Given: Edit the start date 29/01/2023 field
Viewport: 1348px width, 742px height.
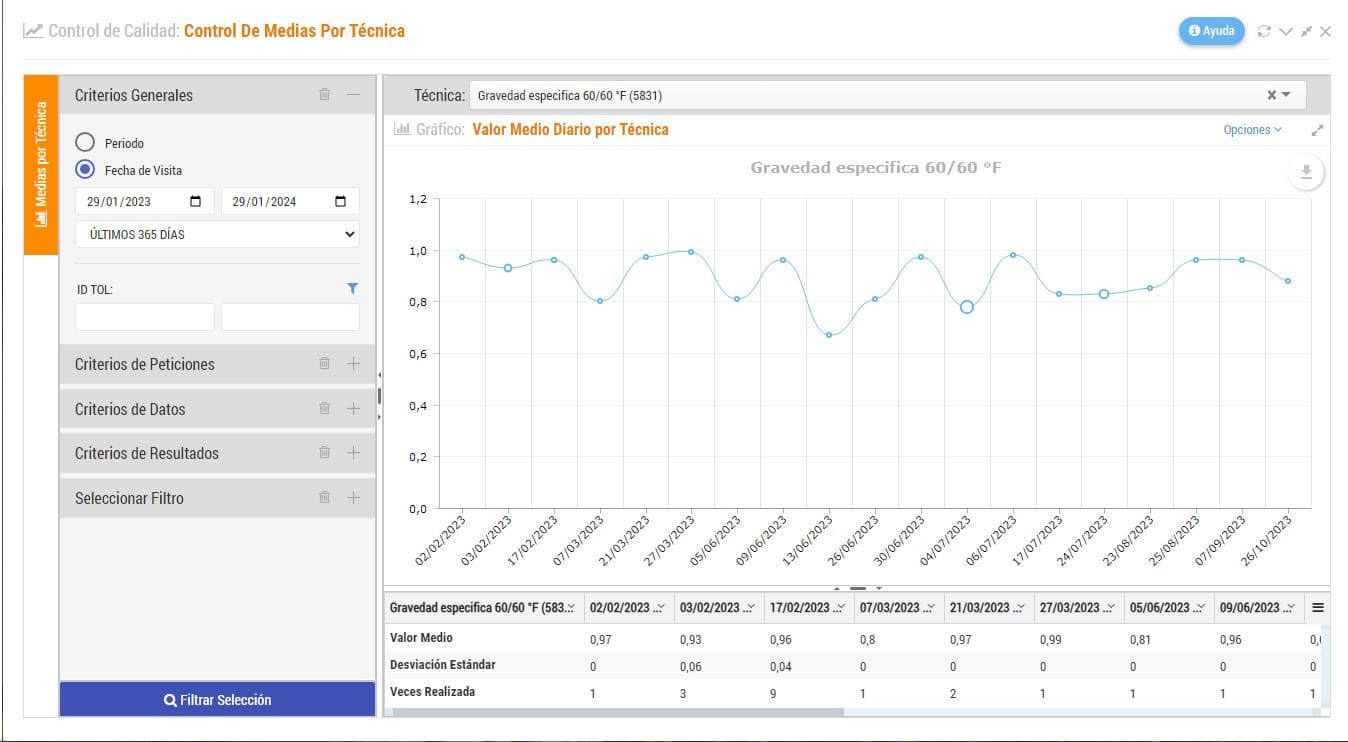Looking at the screenshot, I should point(144,201).
